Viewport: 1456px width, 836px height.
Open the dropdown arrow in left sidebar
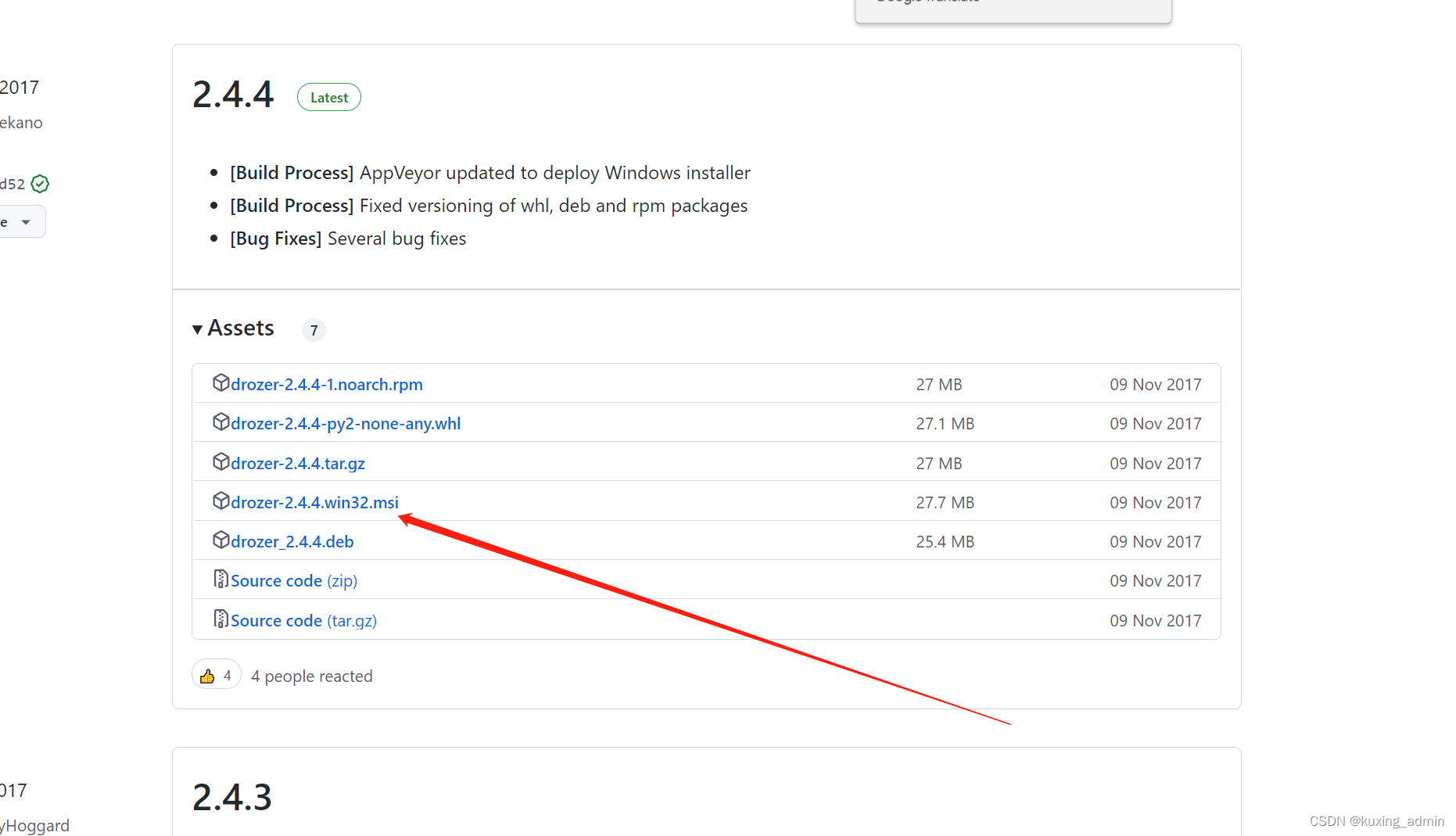pyautogui.click(x=26, y=222)
